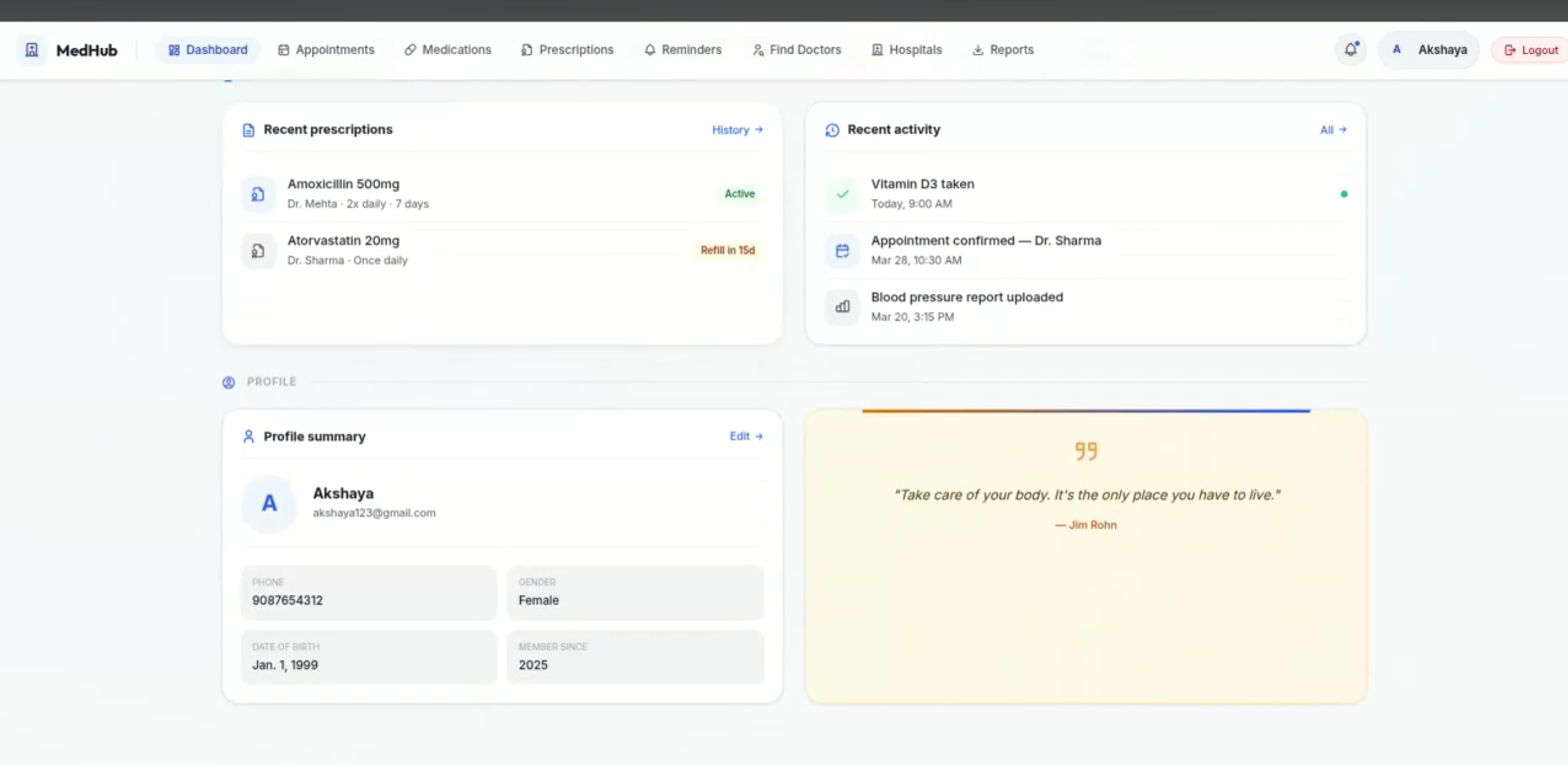Click the PROFILE section icon

(228, 382)
